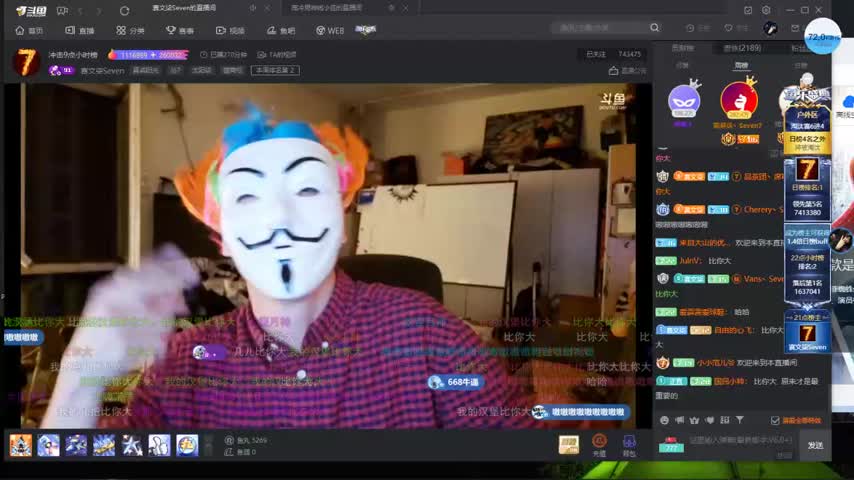The height and width of the screenshot is (480, 854).
Task: Open the 赛事 events navigation item
Action: tap(180, 31)
